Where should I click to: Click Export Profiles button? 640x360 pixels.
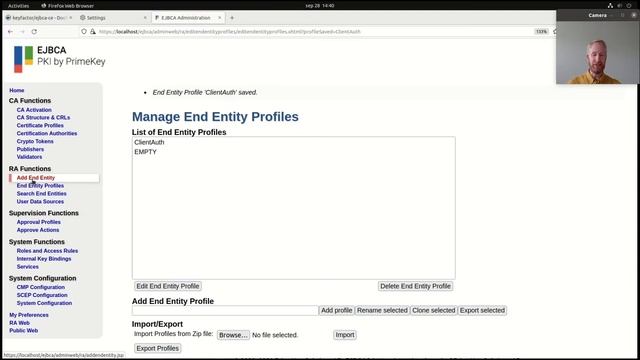[158, 348]
